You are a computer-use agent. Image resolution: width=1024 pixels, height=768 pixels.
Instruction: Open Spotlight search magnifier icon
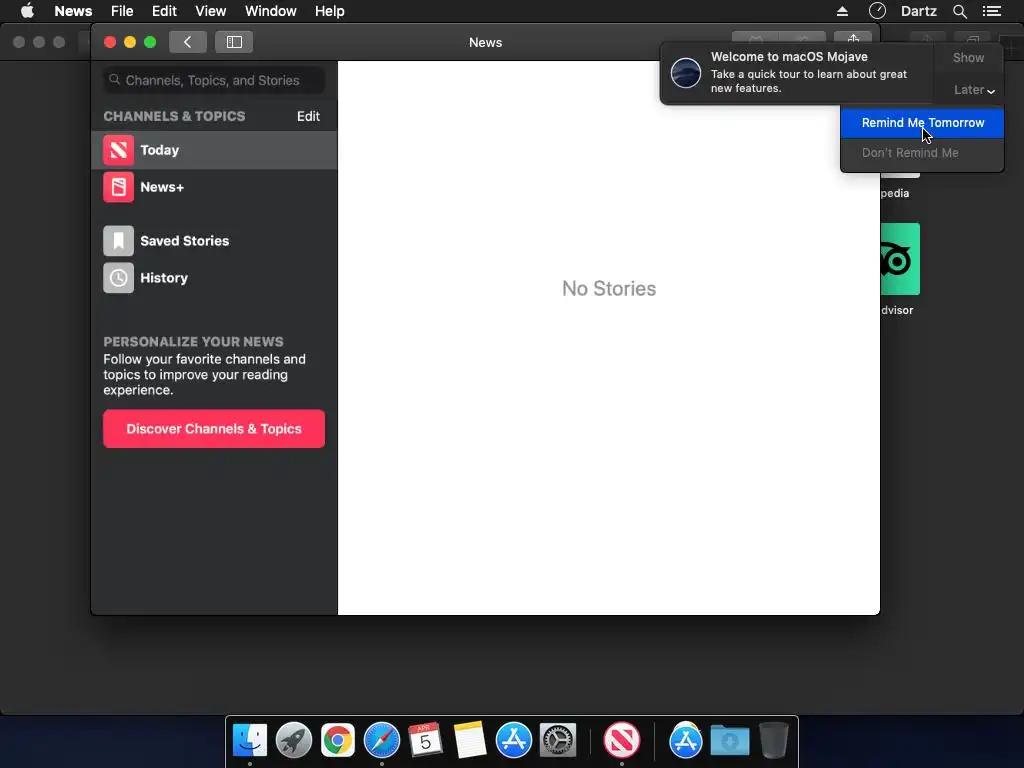tap(959, 11)
